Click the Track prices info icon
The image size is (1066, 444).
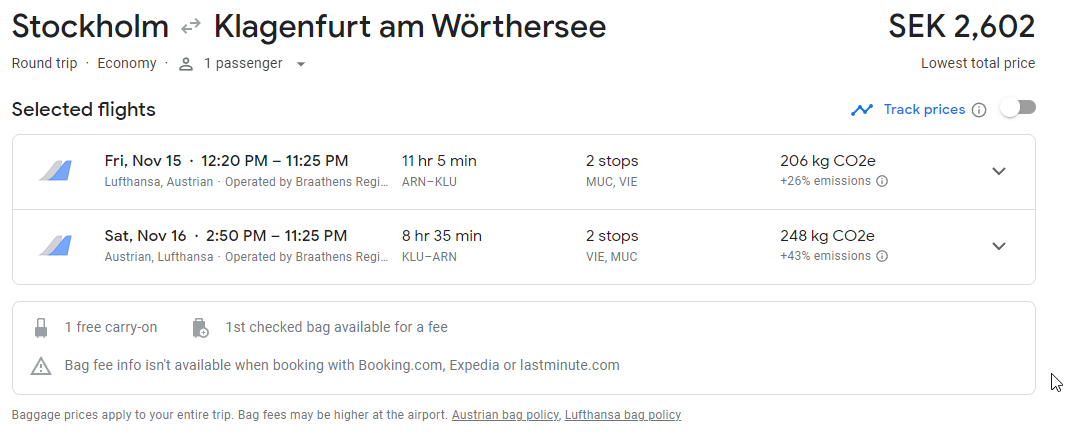coord(979,110)
